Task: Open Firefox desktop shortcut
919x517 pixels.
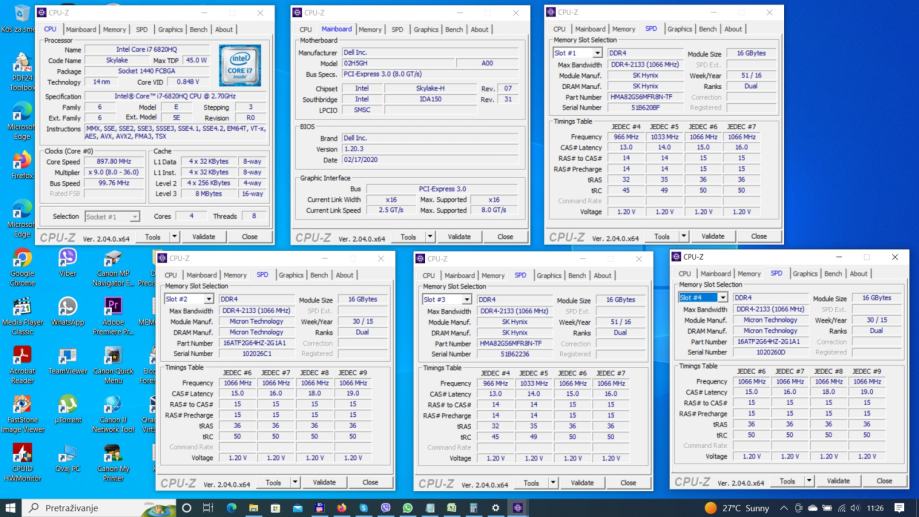Action: coord(22,165)
